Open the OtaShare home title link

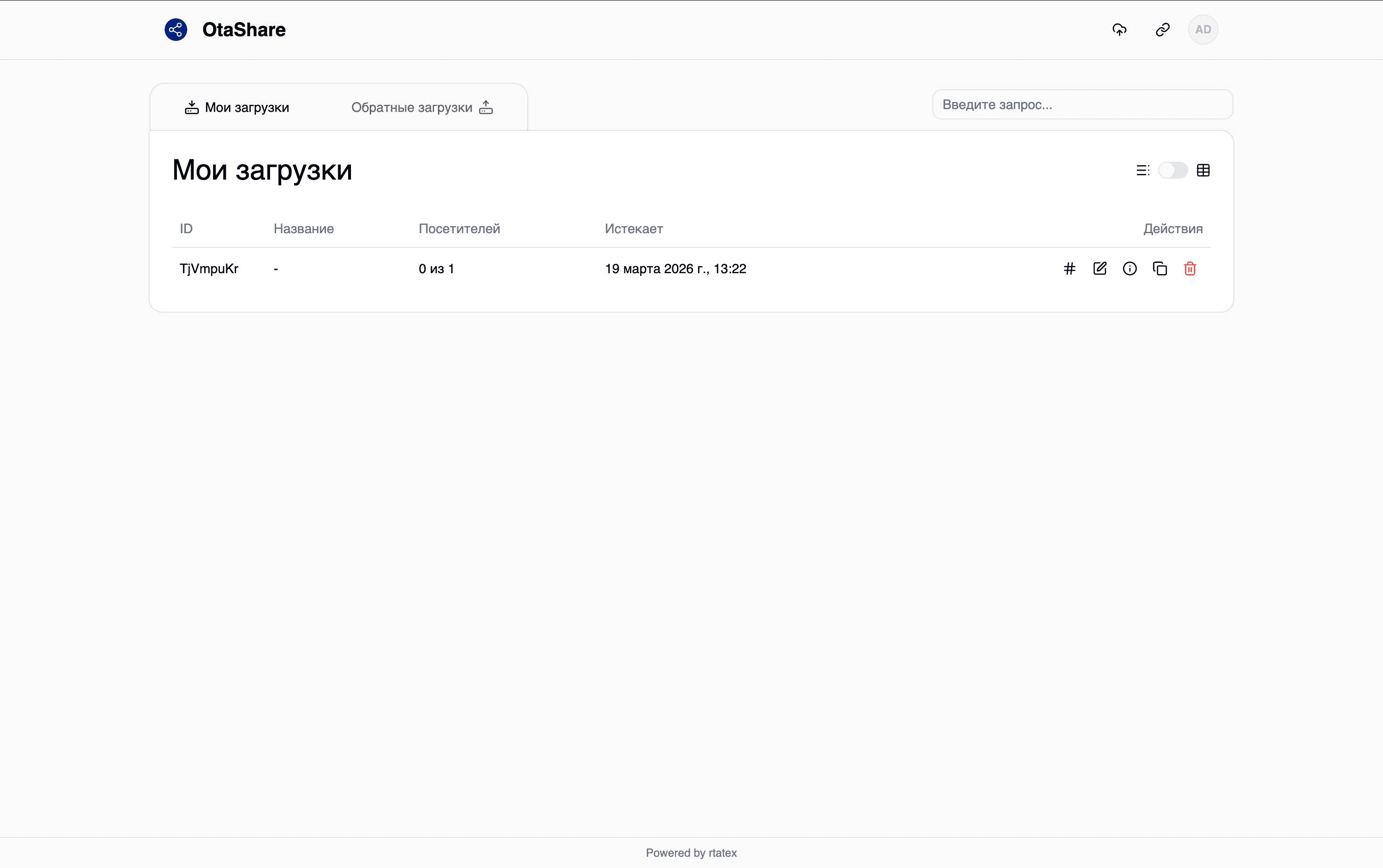pyautogui.click(x=244, y=30)
